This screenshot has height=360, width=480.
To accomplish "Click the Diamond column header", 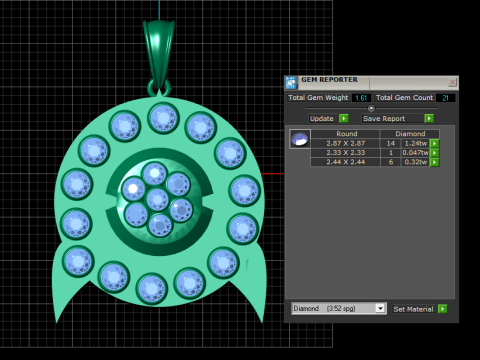I will (x=410, y=134).
